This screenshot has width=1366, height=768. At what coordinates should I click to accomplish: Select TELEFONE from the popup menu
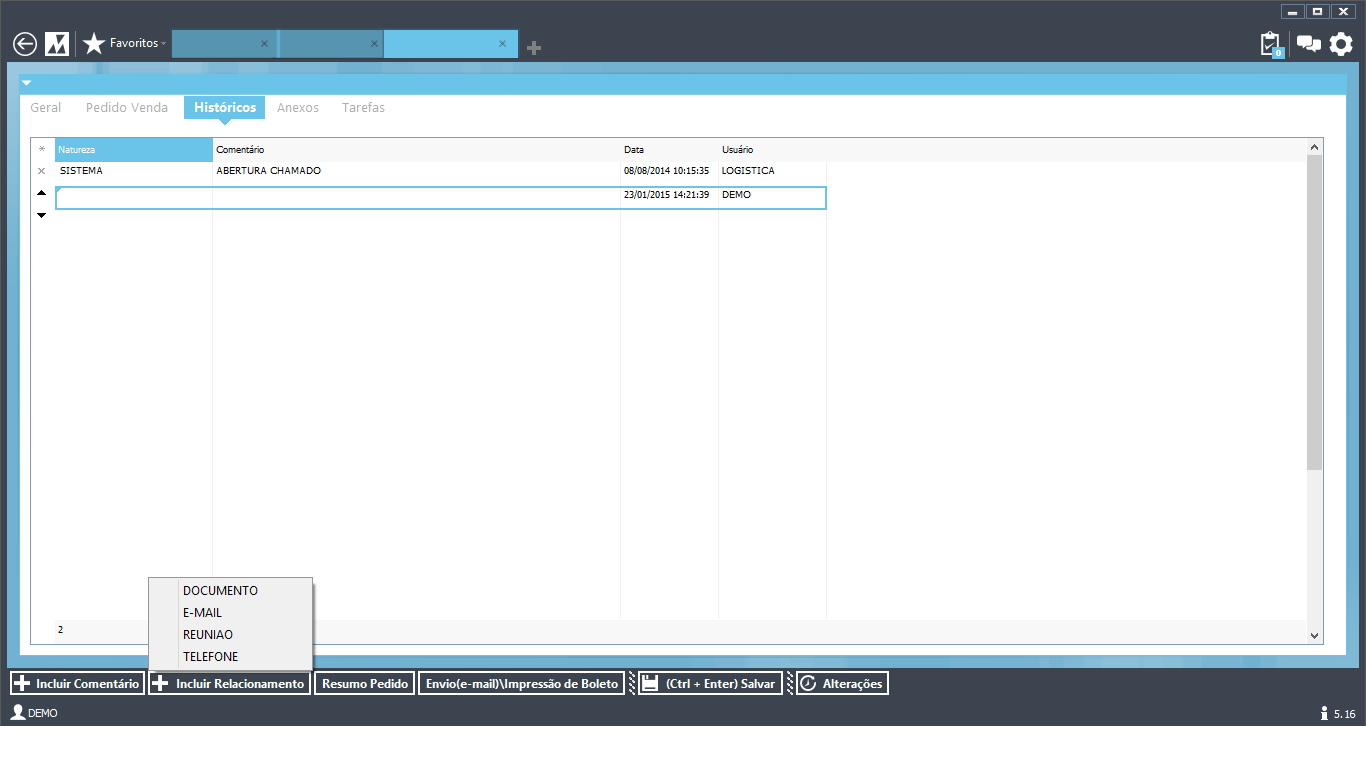(x=210, y=657)
